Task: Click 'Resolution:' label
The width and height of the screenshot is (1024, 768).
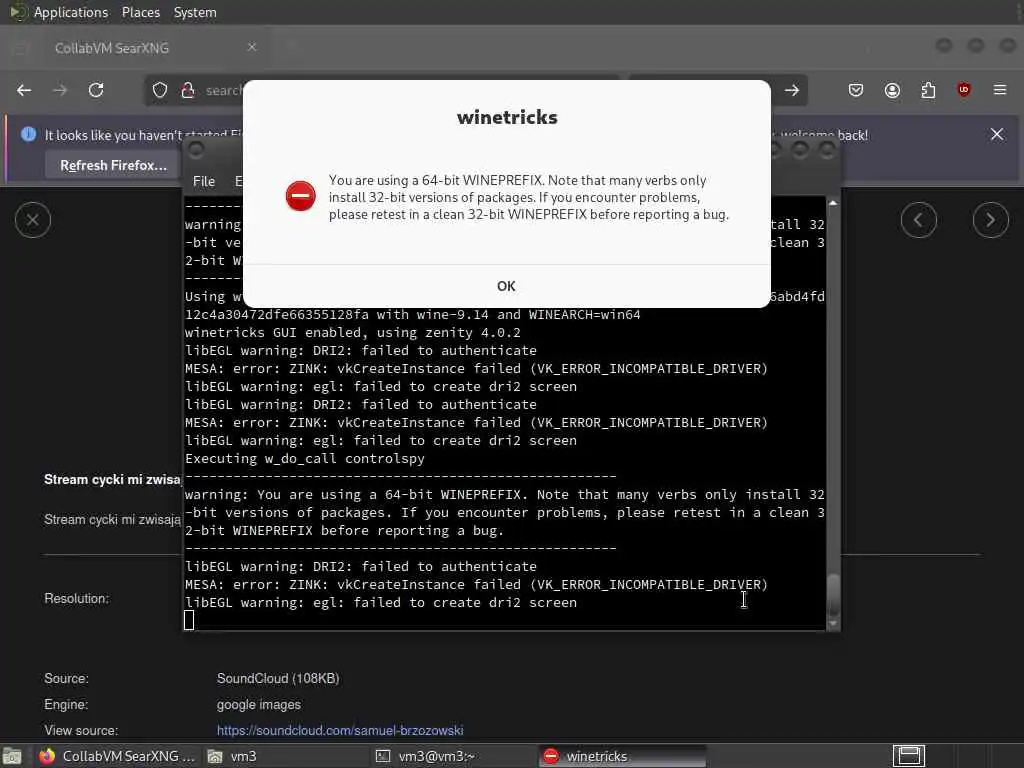Action: coord(76,598)
